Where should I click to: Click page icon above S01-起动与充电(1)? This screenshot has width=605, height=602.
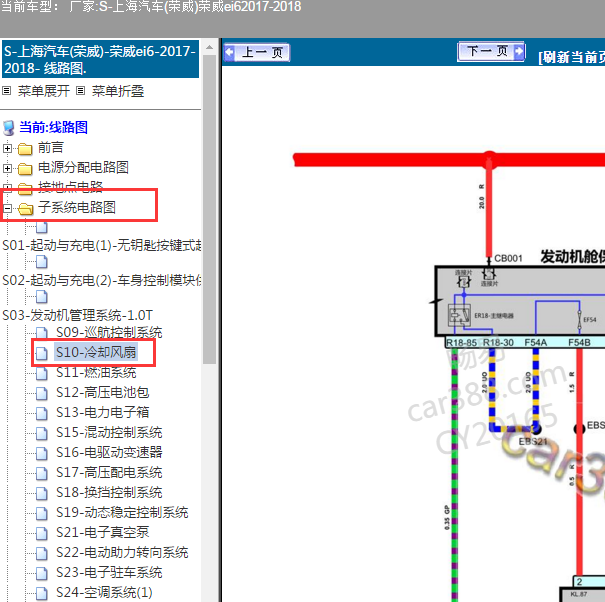(42, 227)
